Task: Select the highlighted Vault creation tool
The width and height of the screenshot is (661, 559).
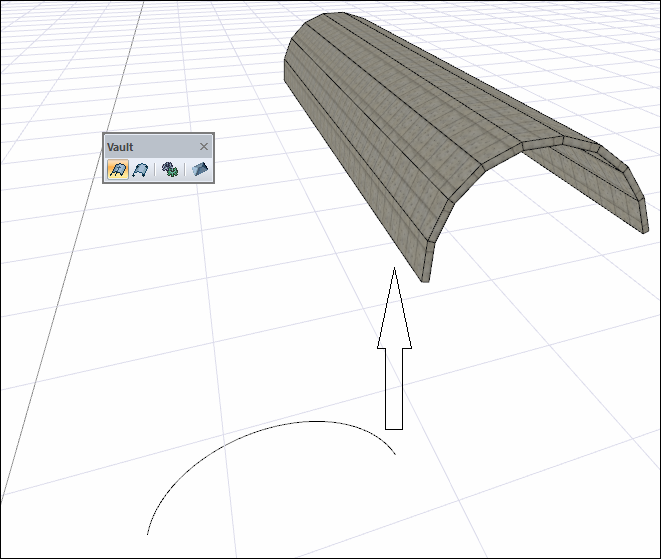Action: pyautogui.click(x=117, y=171)
